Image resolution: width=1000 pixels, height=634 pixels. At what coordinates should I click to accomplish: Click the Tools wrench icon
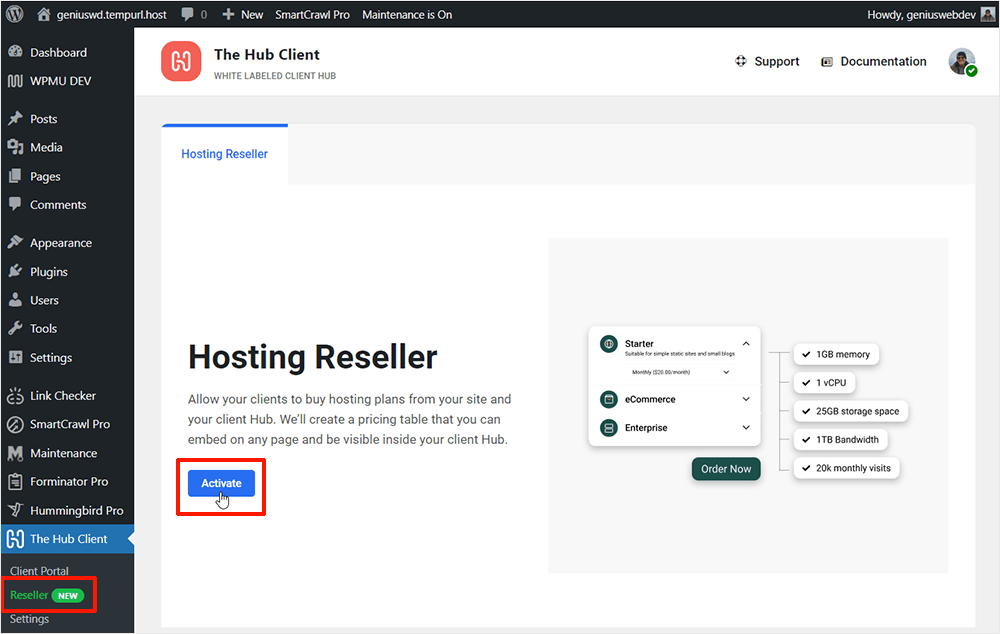click(x=15, y=328)
